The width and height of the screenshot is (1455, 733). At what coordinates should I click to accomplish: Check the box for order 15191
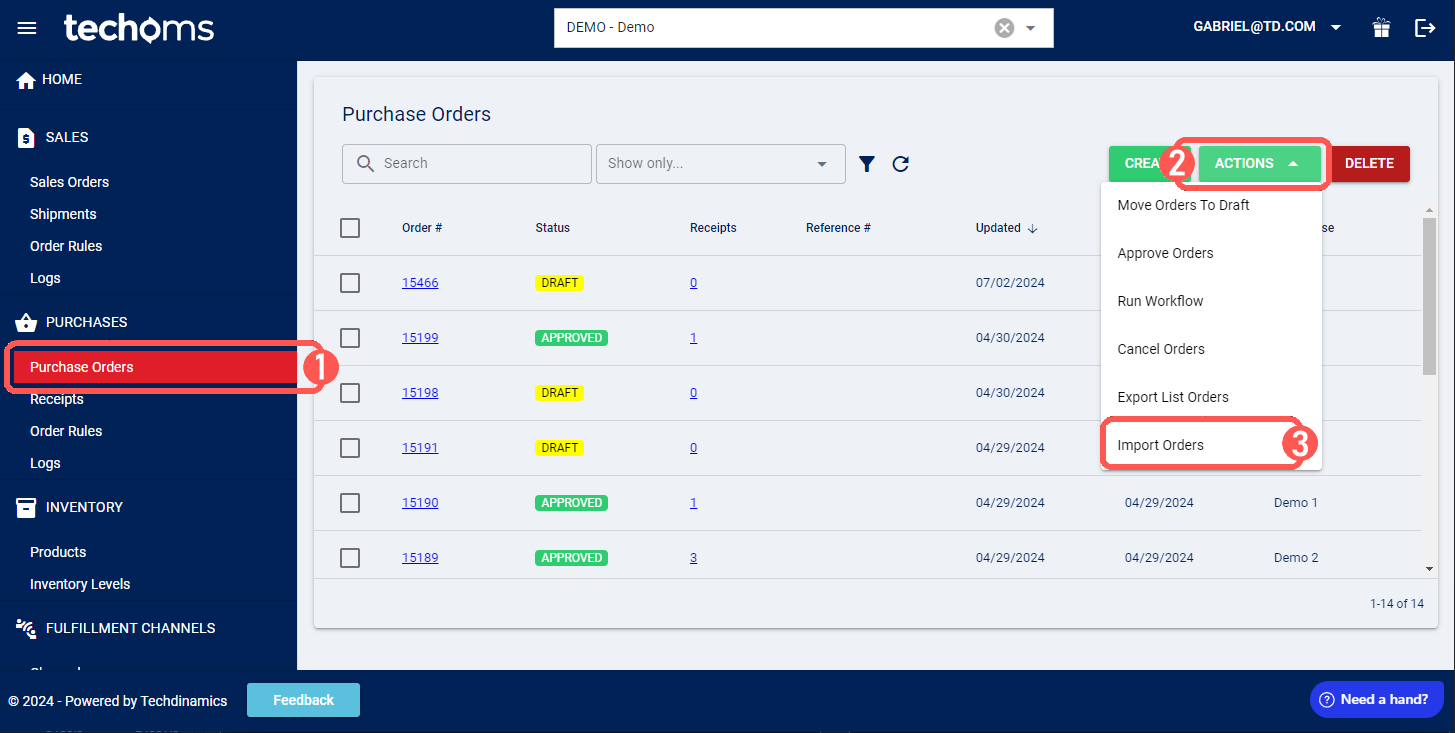click(x=350, y=448)
